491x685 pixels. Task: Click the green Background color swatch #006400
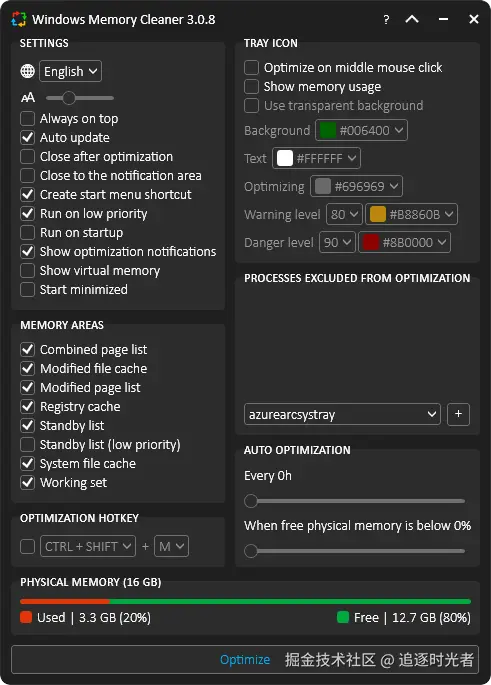[328, 130]
